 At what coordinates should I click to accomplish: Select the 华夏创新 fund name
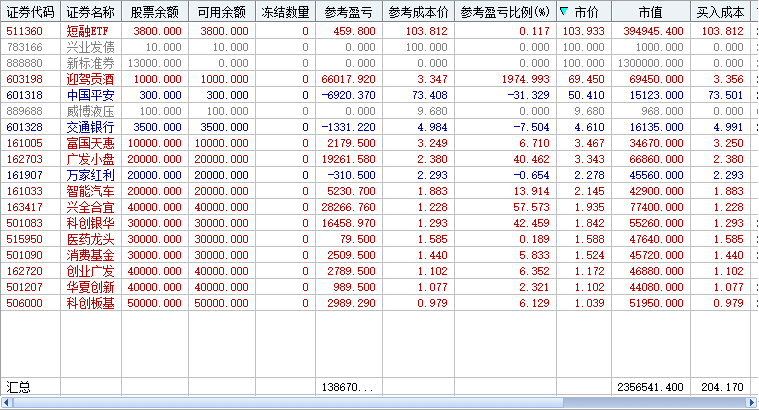tap(91, 287)
